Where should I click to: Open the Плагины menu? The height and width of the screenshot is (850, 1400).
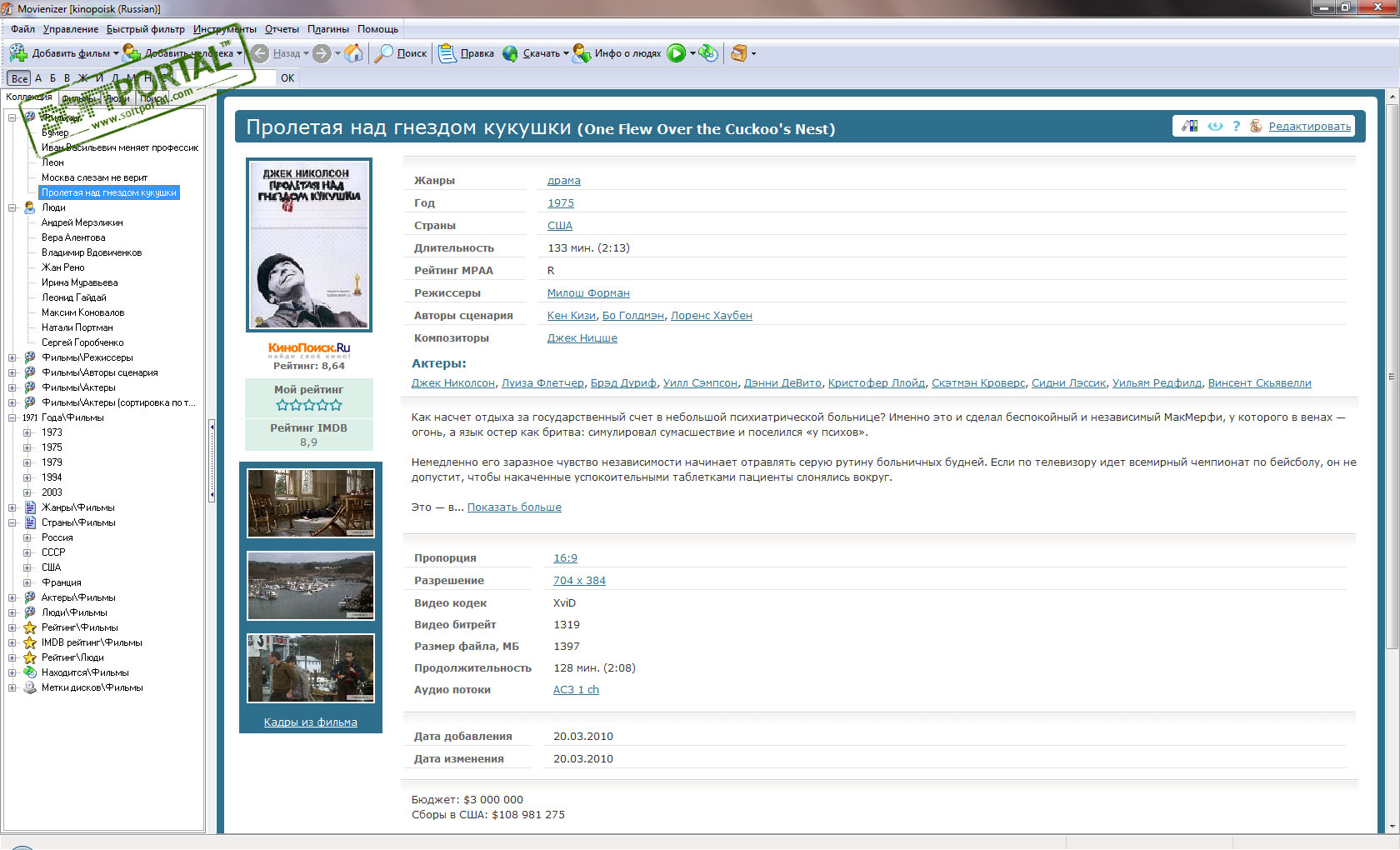pos(328,29)
